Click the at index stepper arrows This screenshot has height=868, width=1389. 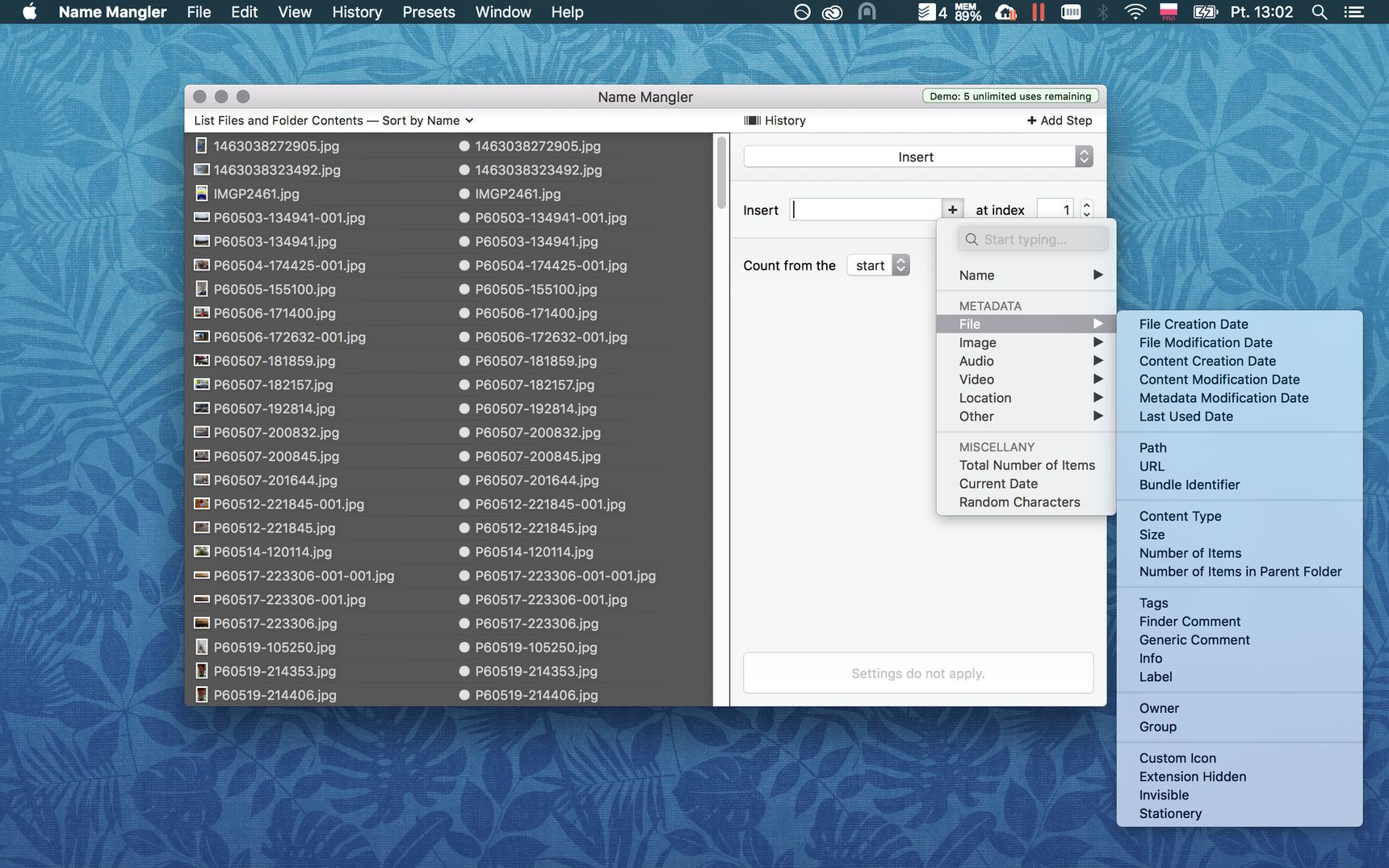point(1086,210)
